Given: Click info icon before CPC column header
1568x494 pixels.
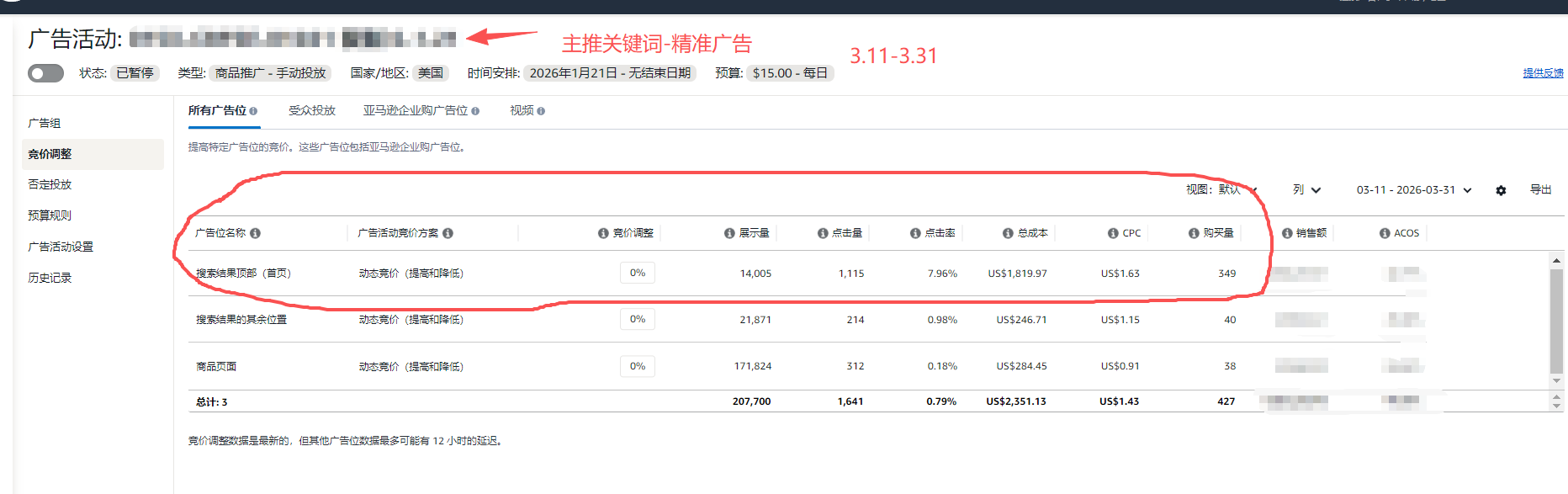Looking at the screenshot, I should tap(1113, 233).
